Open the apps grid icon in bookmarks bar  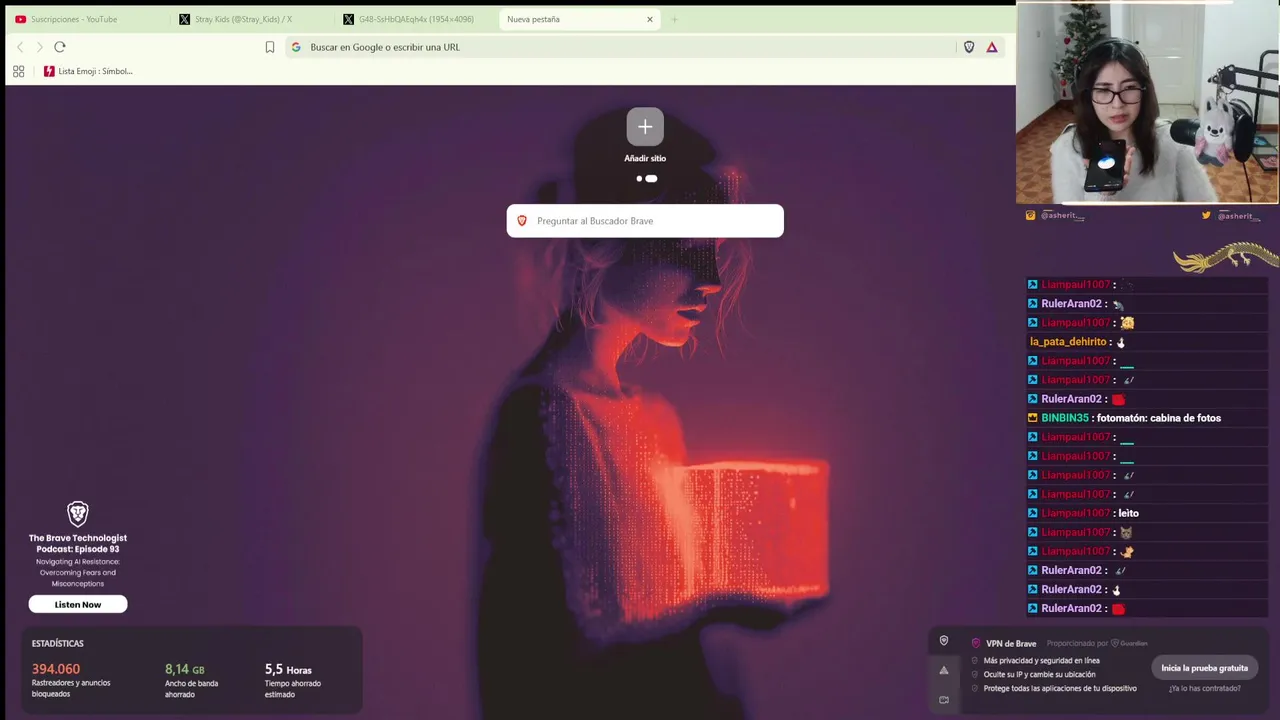coord(18,71)
